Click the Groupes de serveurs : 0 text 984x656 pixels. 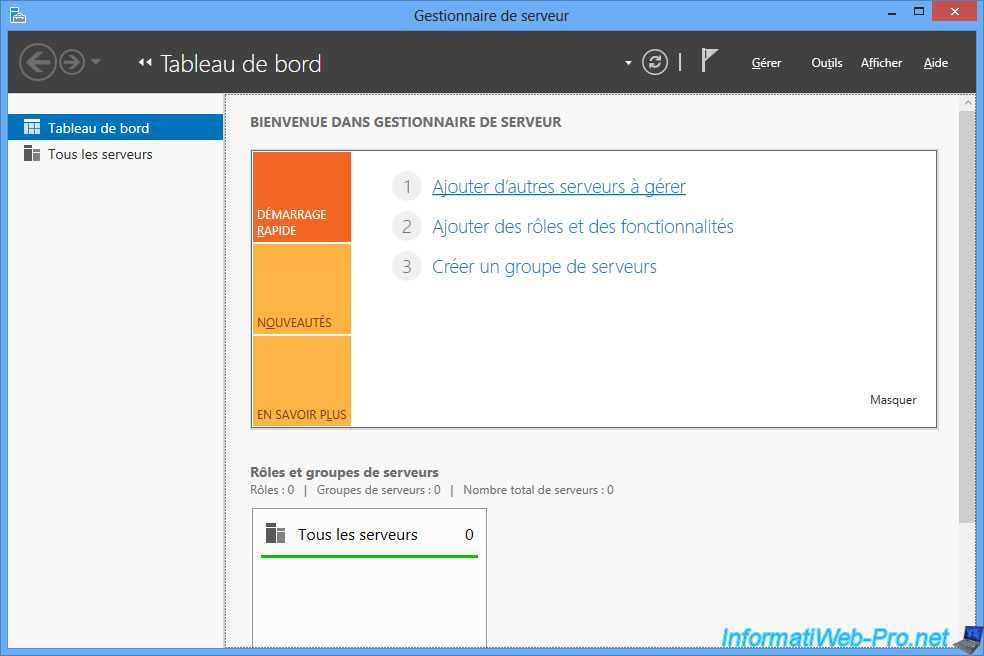(x=378, y=490)
